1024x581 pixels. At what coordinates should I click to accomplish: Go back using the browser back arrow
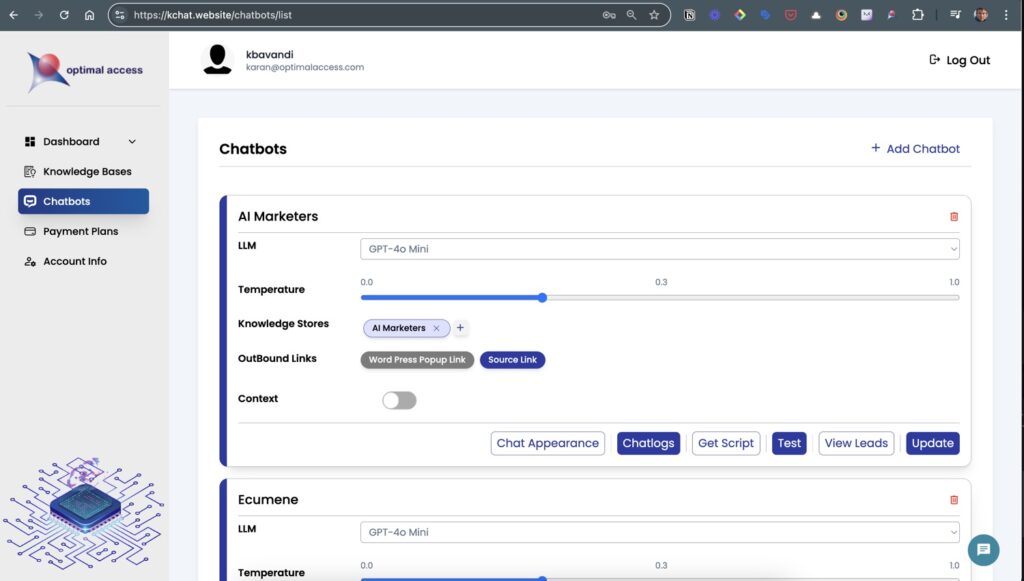(x=14, y=14)
